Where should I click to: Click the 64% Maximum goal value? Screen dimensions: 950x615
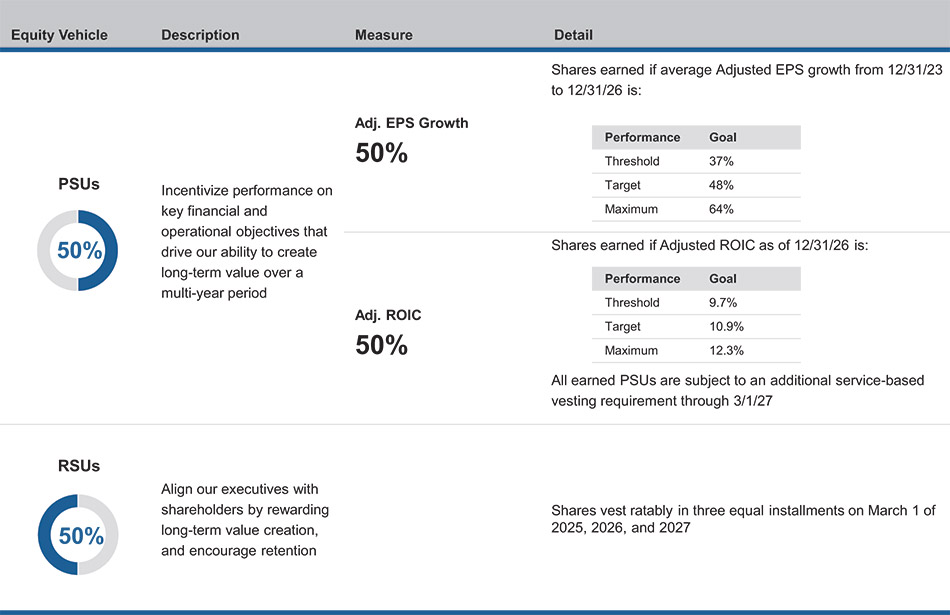(721, 209)
